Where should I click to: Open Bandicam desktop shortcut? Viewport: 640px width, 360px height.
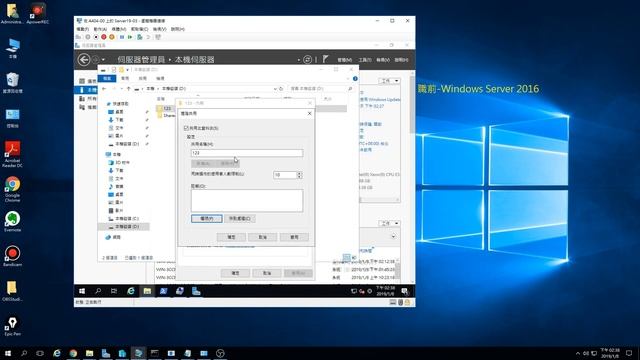tap(12, 256)
